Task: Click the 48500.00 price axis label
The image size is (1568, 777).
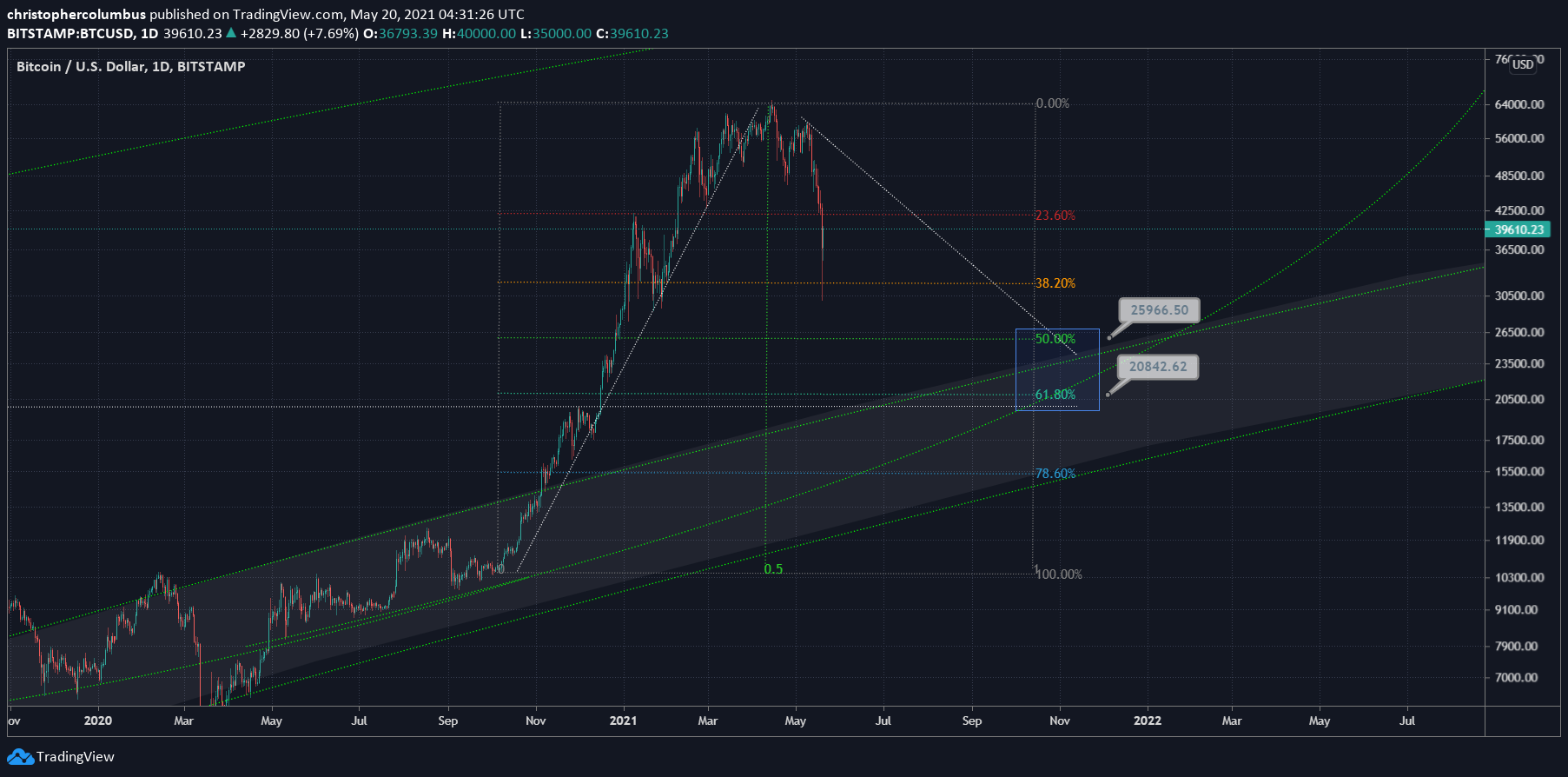Action: [x=1518, y=176]
